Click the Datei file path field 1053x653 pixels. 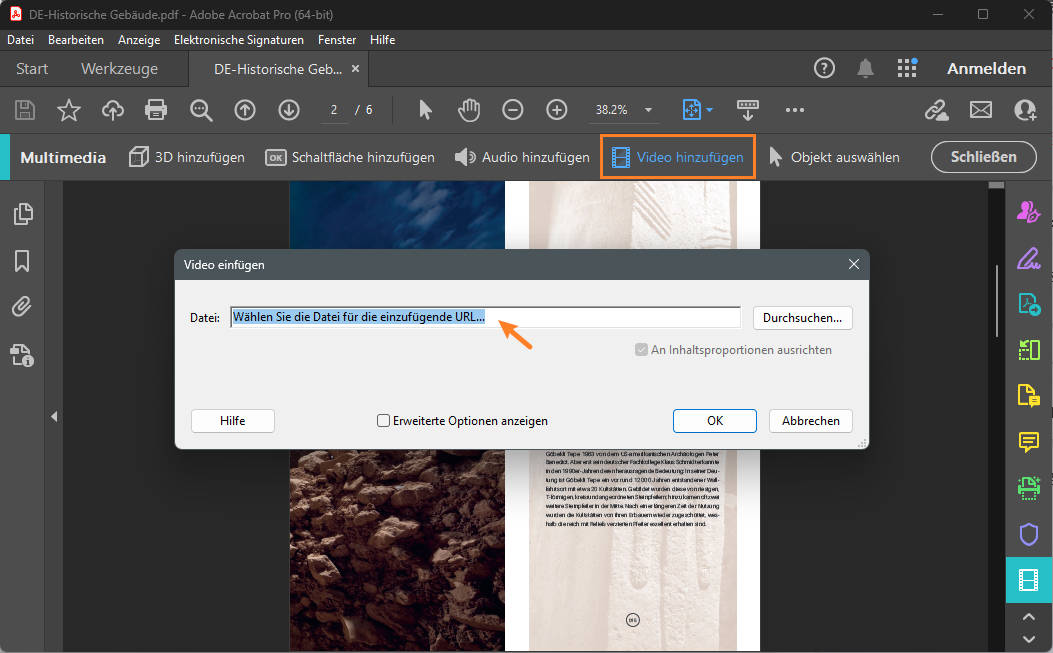(x=486, y=317)
